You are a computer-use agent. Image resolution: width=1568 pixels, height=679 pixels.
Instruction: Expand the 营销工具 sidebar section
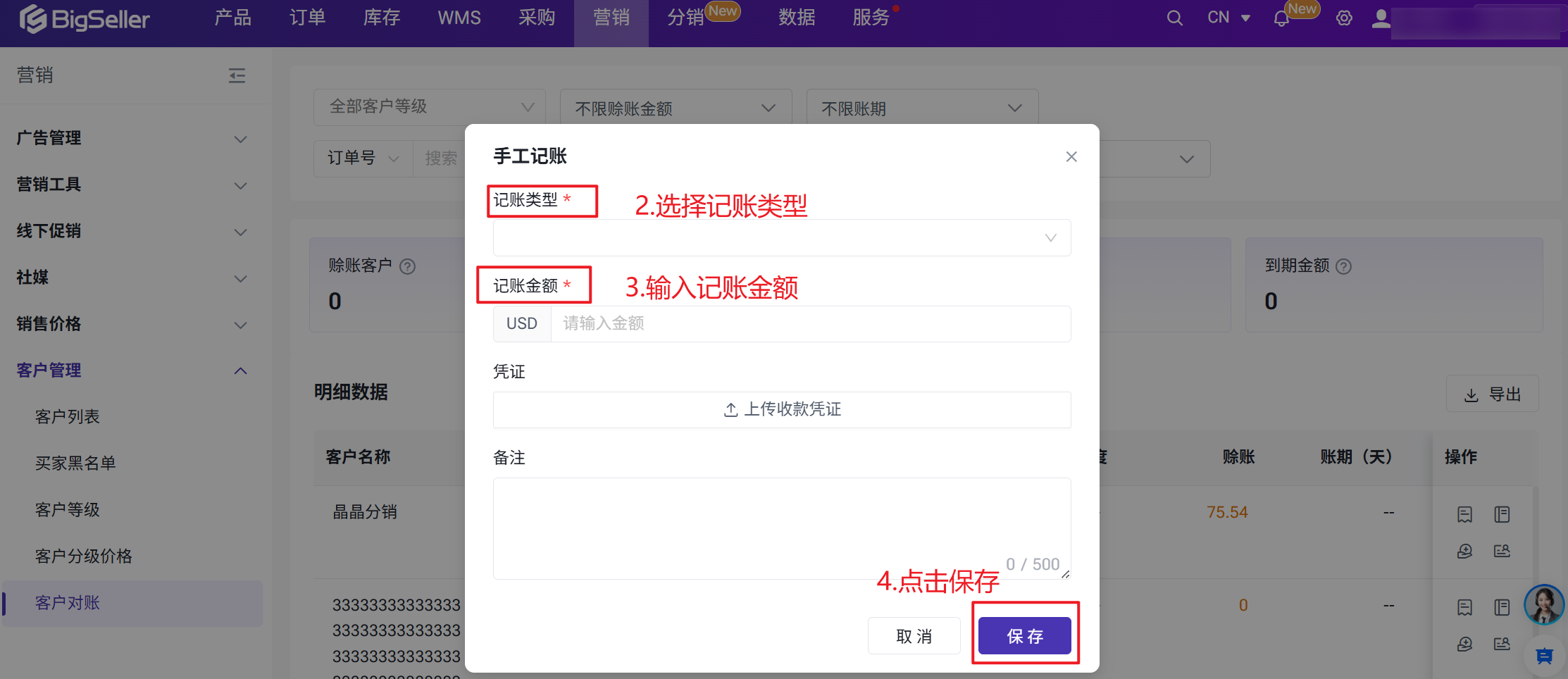[132, 185]
